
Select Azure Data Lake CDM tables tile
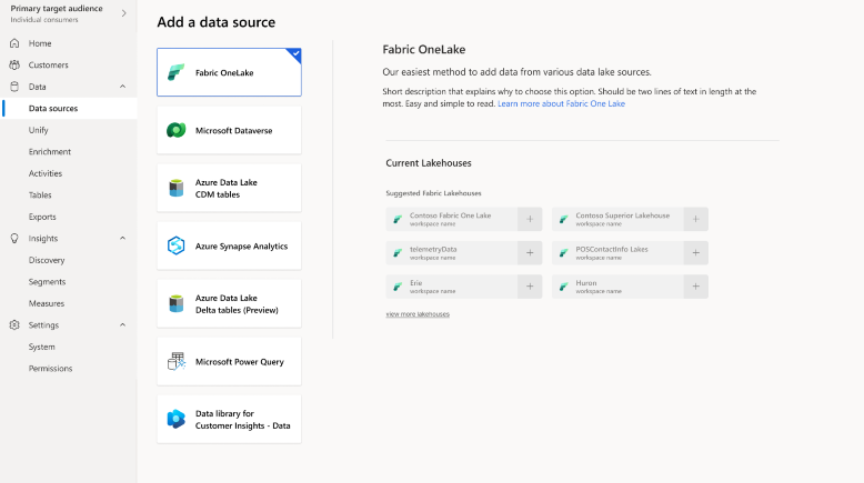point(229,188)
